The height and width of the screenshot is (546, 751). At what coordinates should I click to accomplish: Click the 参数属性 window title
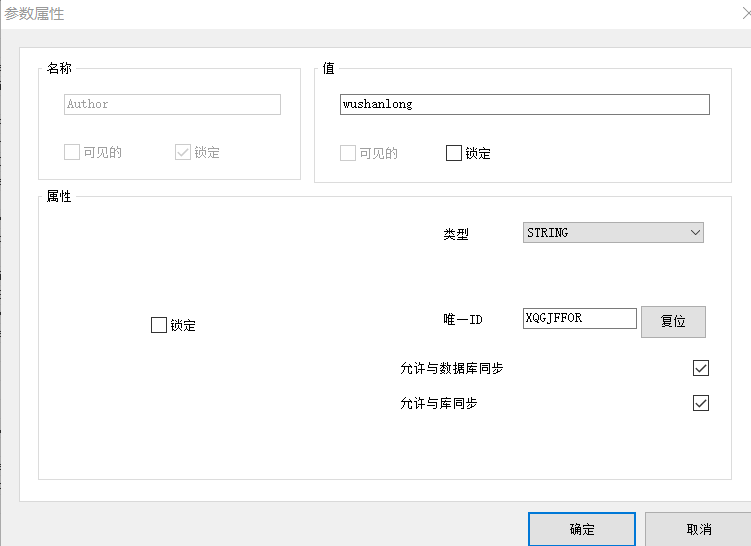34,14
